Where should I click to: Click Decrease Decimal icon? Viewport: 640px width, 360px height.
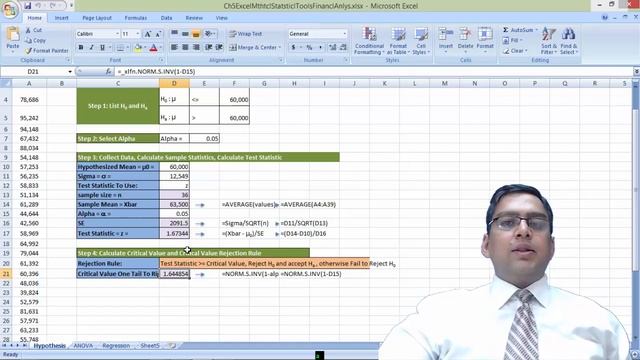(343, 48)
